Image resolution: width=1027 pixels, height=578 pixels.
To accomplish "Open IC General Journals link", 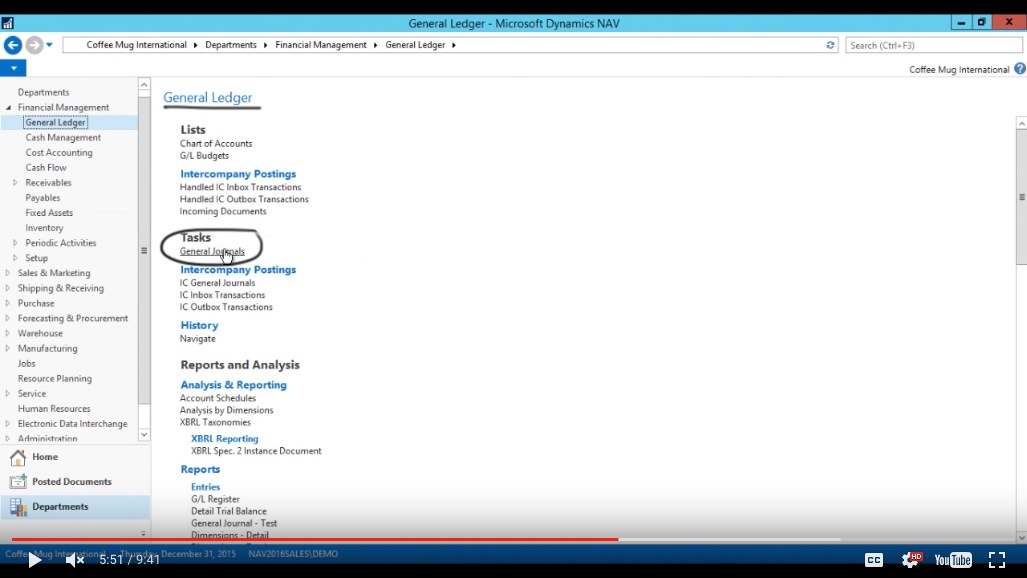I will pyautogui.click(x=217, y=283).
